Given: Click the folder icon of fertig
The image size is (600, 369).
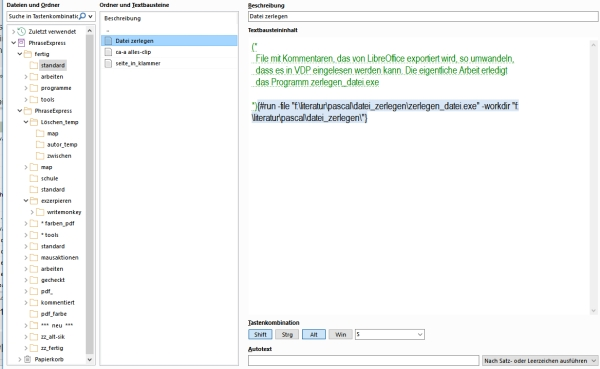Looking at the screenshot, I should 28,54.
